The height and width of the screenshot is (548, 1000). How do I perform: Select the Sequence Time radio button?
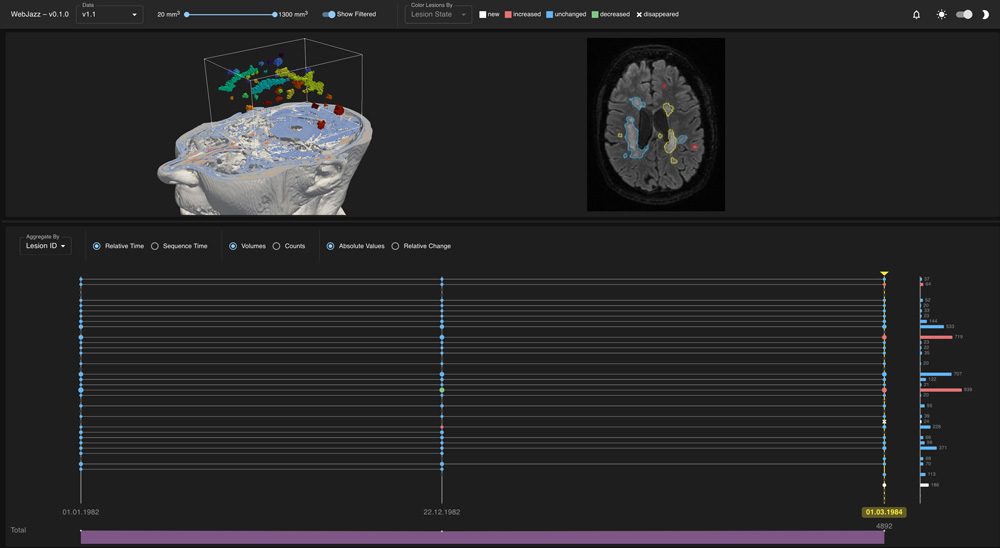tap(155, 246)
